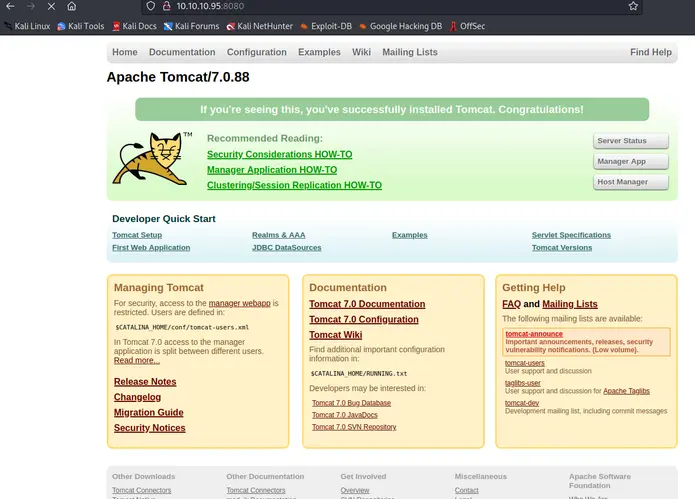Go to the browser home page icon

click(x=71, y=6)
